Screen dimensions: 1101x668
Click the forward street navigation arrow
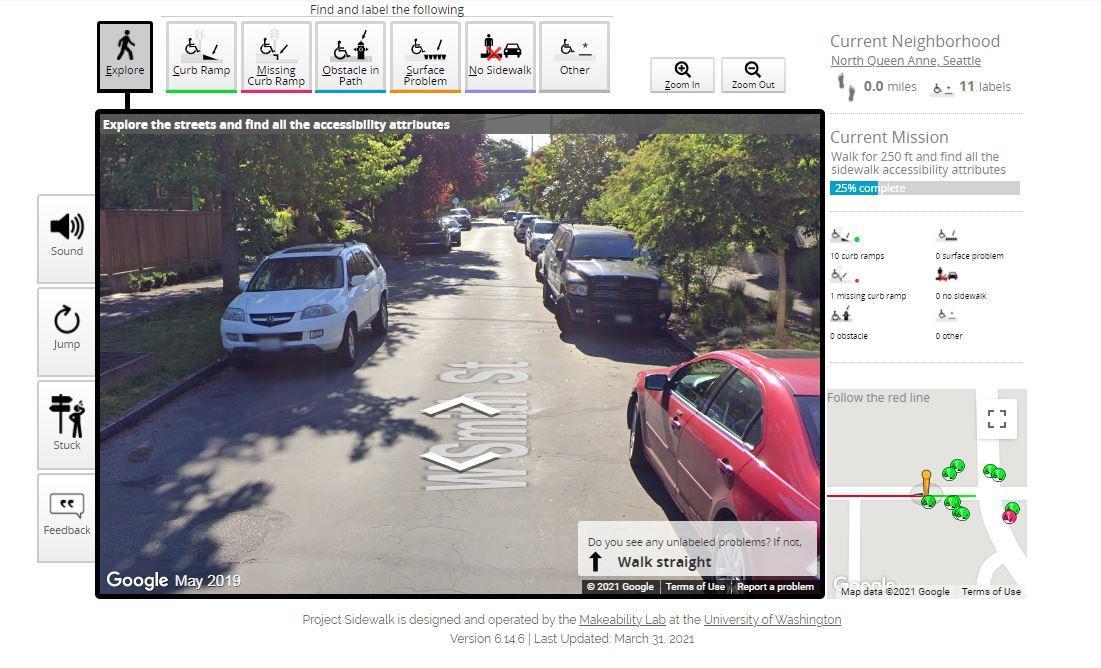coord(461,406)
